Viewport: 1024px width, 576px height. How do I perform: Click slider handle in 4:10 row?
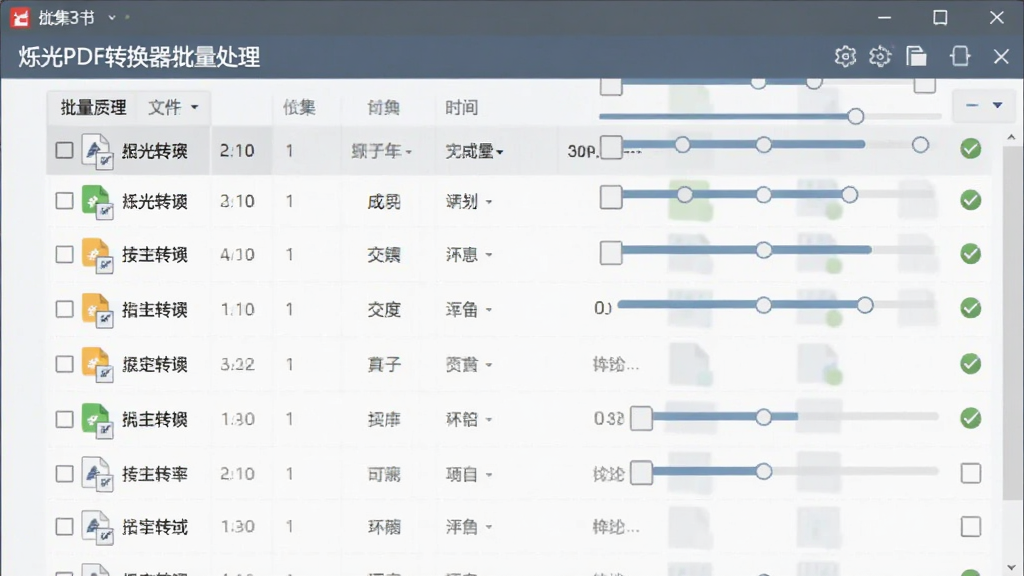pos(763,250)
